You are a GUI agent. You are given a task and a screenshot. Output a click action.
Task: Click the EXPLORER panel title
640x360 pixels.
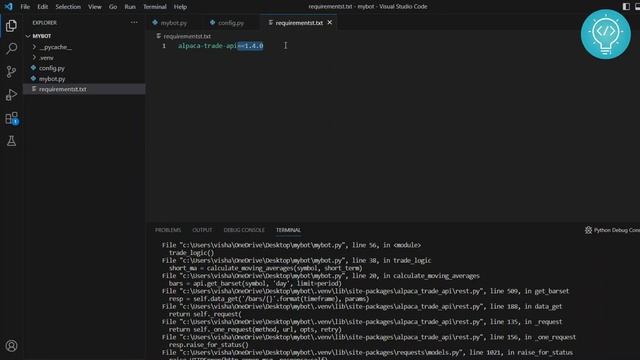(44, 23)
